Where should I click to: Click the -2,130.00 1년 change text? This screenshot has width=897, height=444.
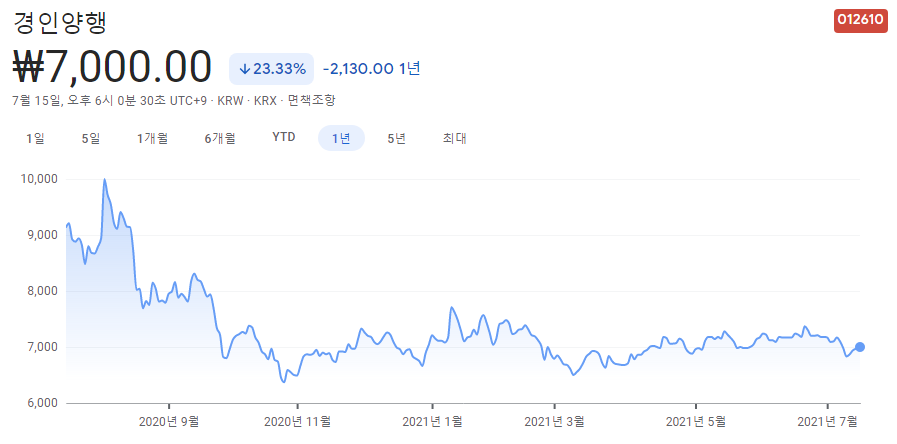(x=372, y=69)
